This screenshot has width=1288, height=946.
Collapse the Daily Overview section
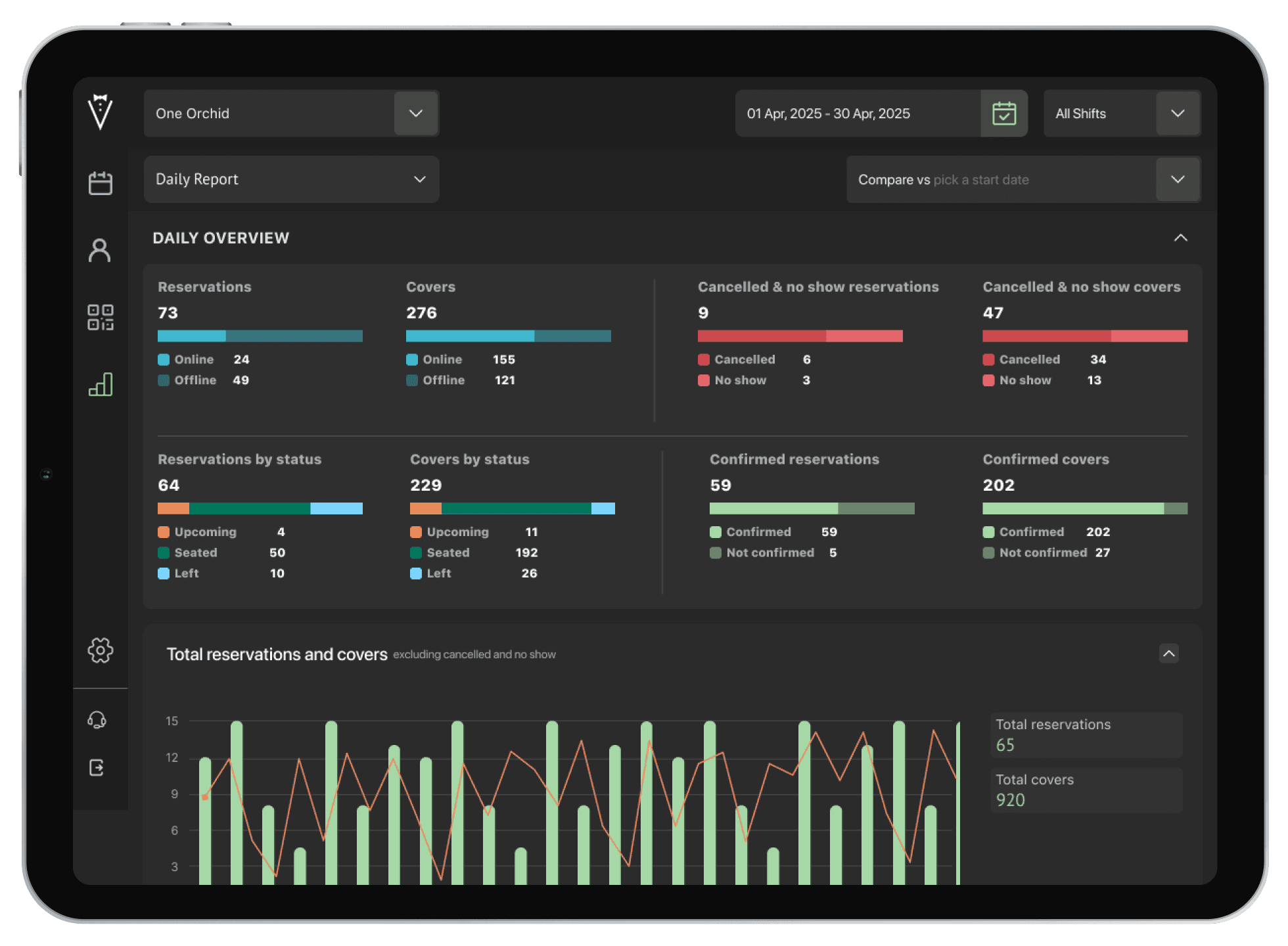click(x=1181, y=238)
